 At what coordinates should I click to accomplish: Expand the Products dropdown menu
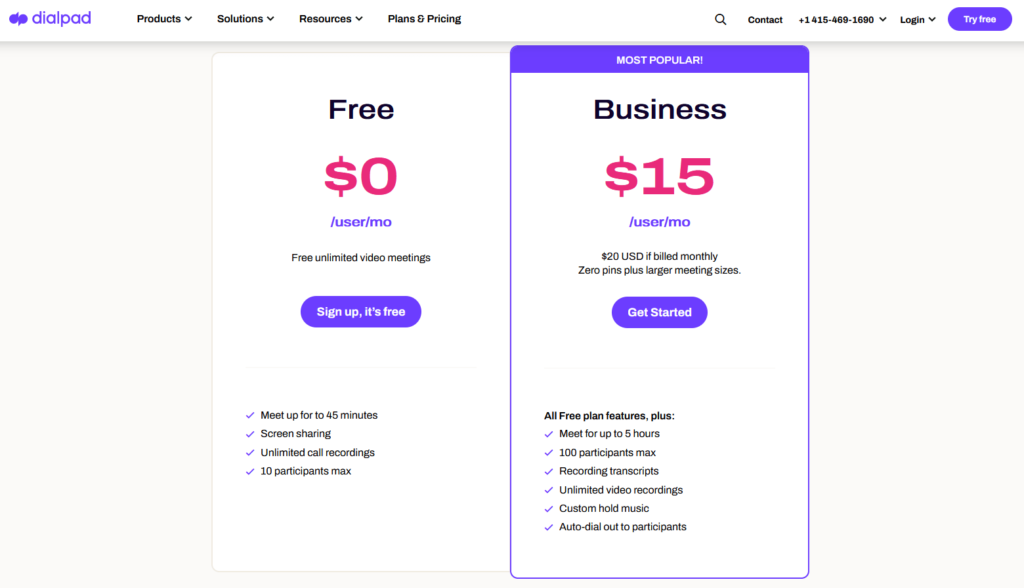164,19
